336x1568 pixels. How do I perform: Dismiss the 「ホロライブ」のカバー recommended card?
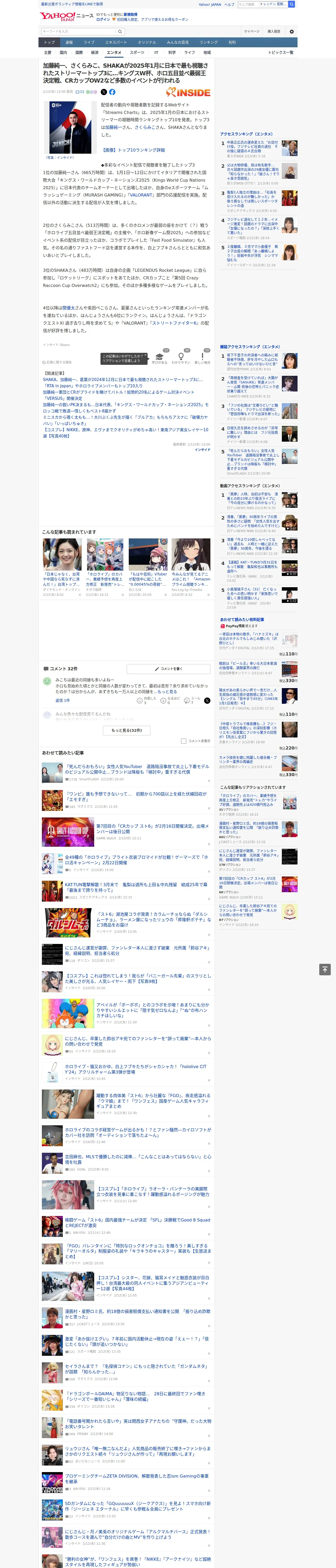(x=122, y=595)
